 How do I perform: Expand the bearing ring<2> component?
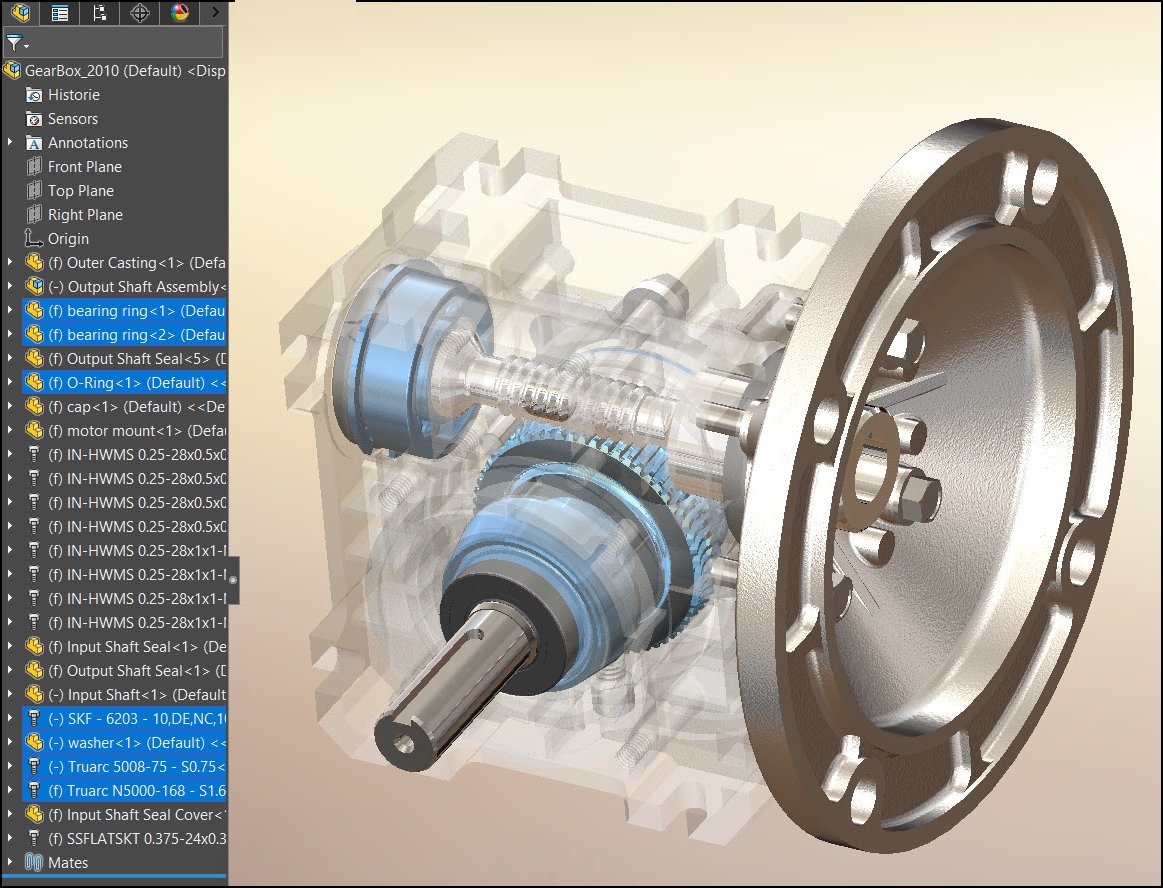[10, 335]
